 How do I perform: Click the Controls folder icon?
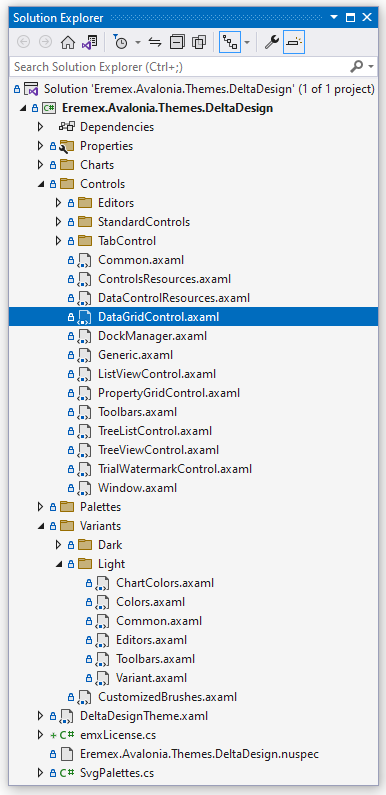(x=67, y=184)
